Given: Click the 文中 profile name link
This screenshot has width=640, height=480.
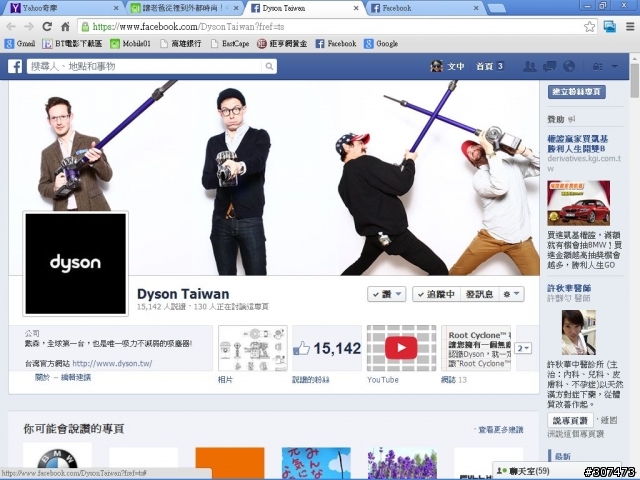Looking at the screenshot, I should pos(456,66).
